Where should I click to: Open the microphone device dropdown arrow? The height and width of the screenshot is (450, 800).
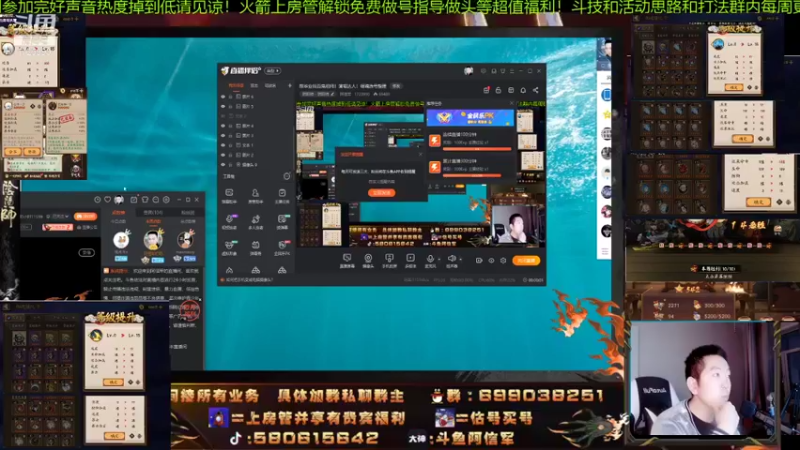pos(439,259)
